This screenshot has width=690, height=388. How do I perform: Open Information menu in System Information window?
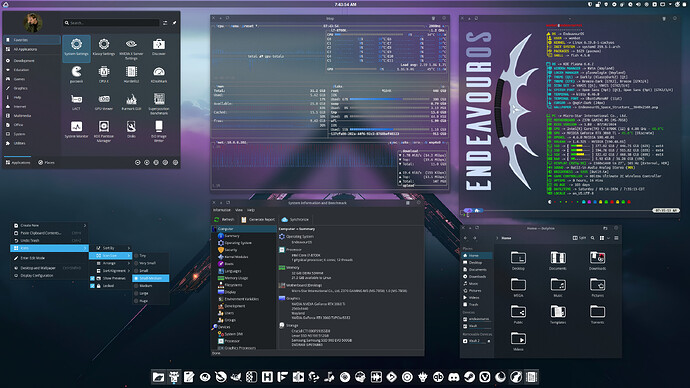click(x=222, y=210)
